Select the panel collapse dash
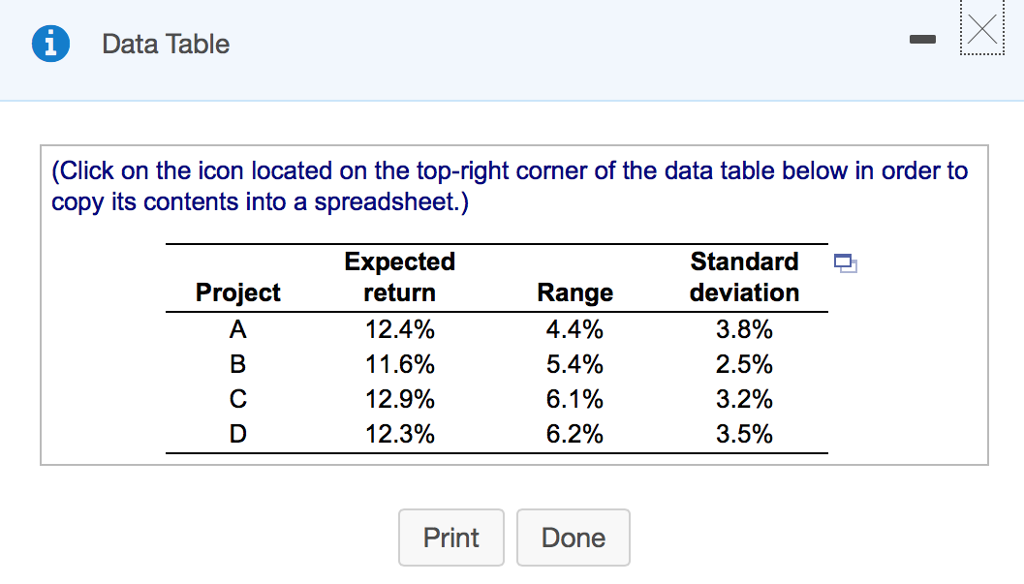Image resolution: width=1024 pixels, height=584 pixels. 922,37
